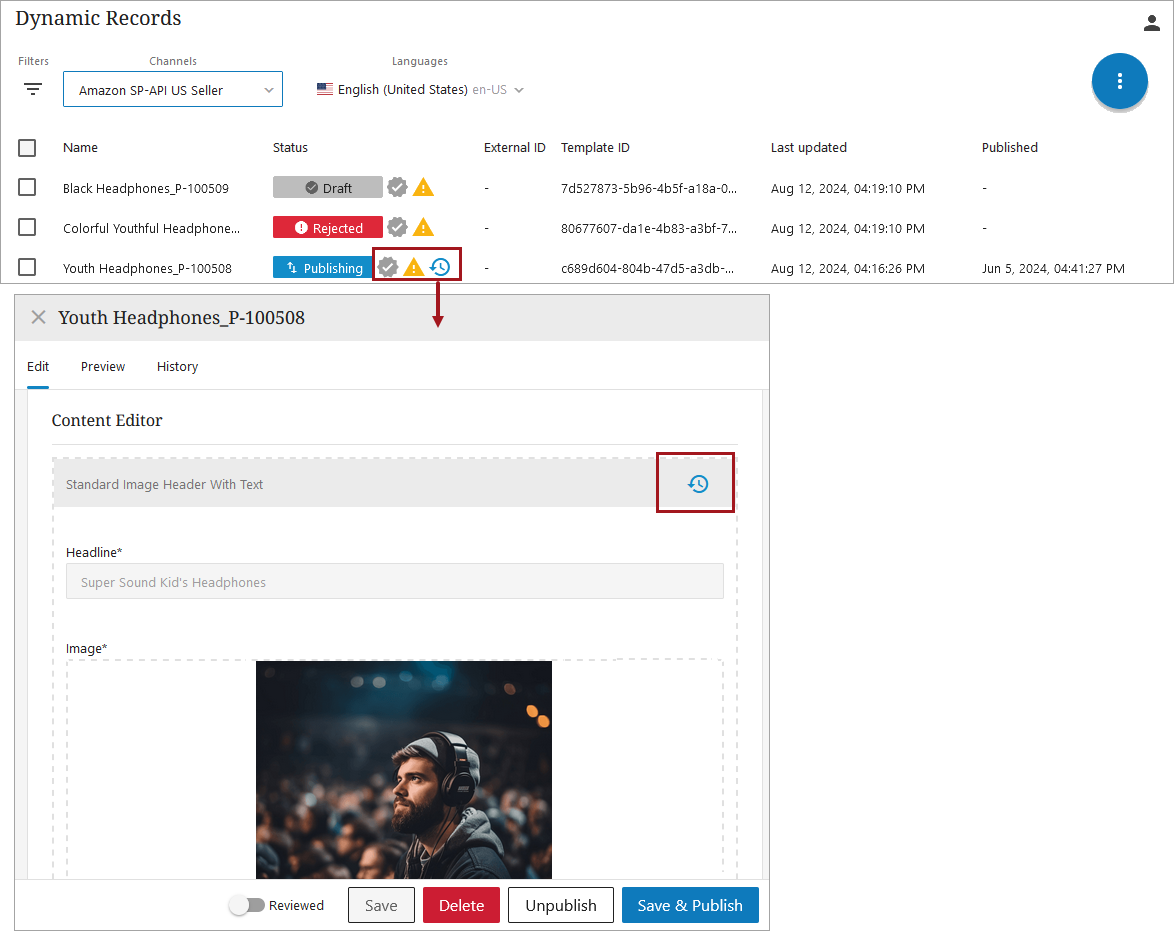Click the Save & Publish button

[689, 905]
